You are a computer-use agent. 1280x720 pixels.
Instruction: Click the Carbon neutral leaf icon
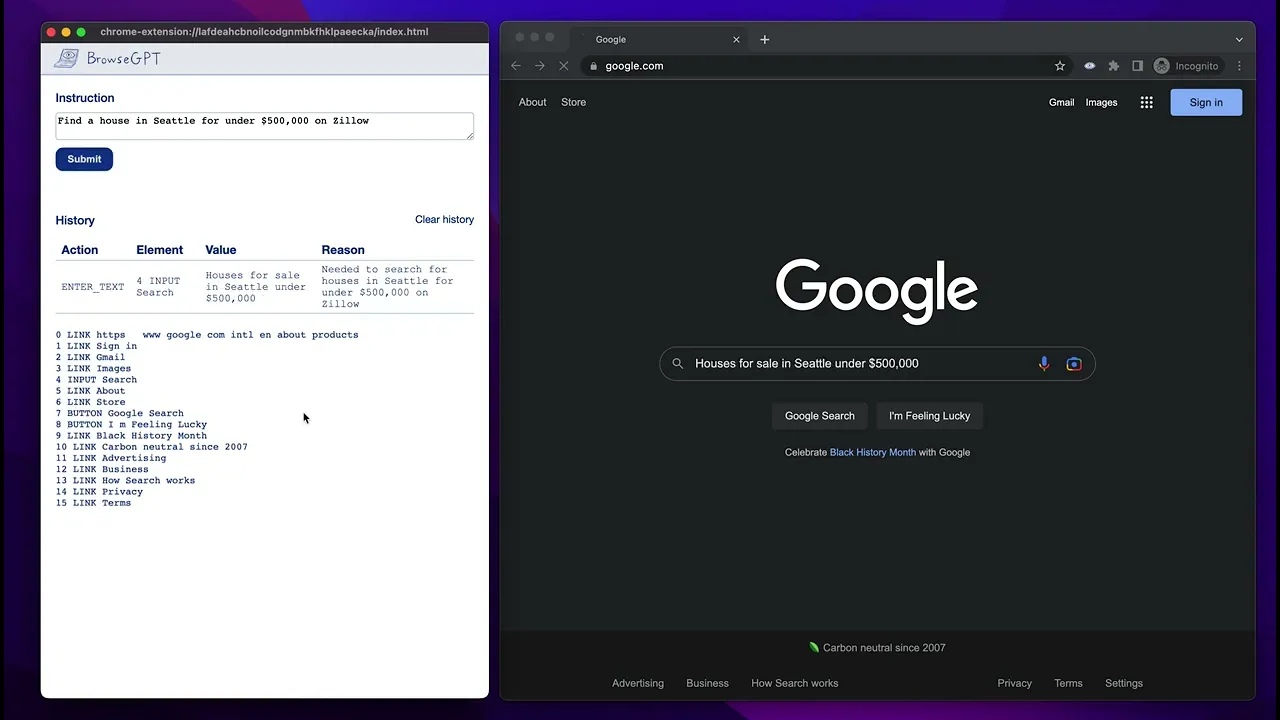click(x=814, y=647)
